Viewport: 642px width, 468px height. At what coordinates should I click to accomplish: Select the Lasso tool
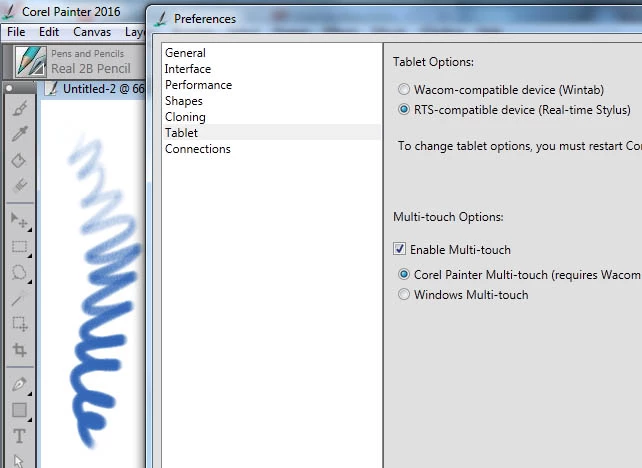[19, 273]
